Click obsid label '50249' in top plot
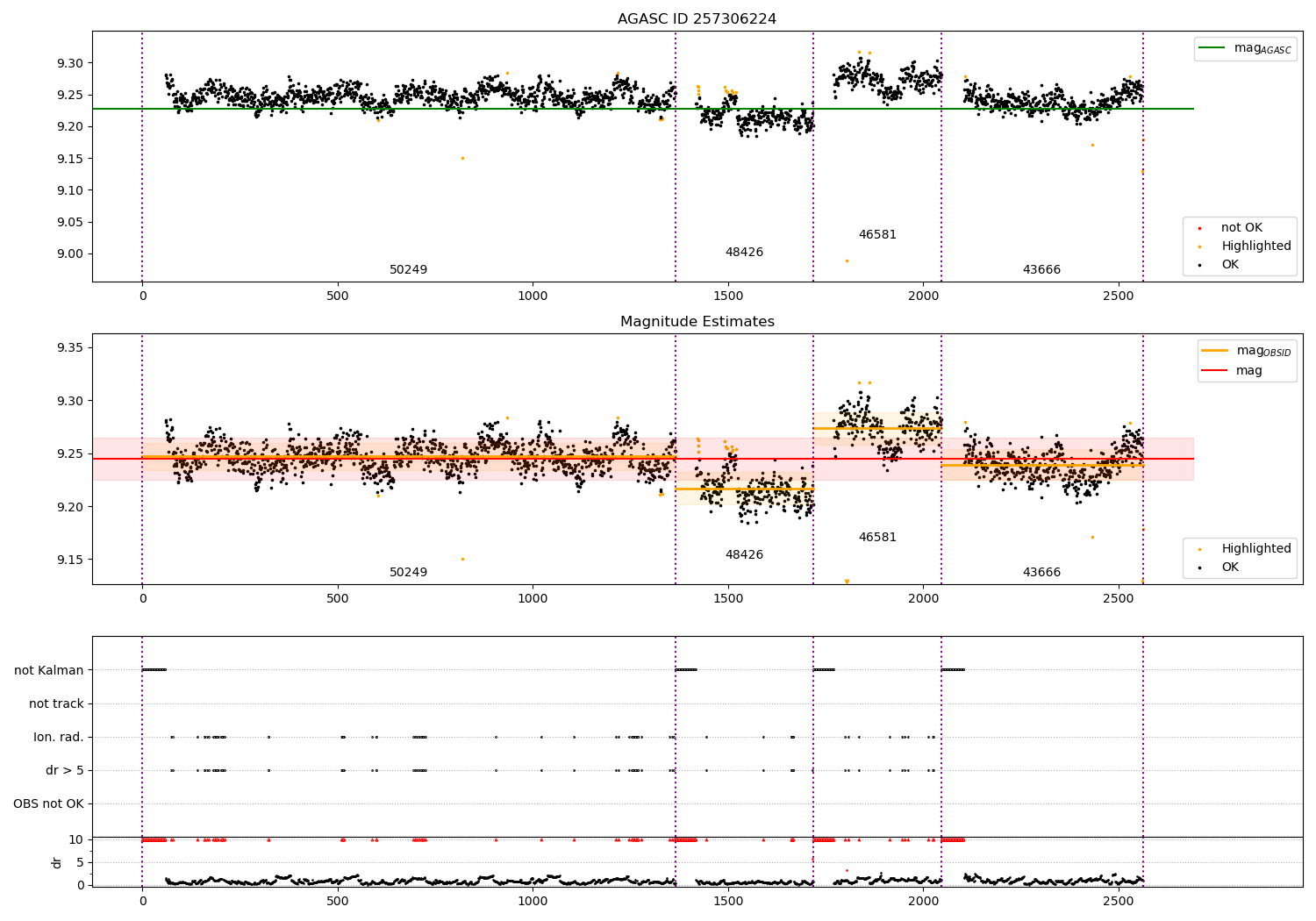1316x921 pixels. (408, 270)
